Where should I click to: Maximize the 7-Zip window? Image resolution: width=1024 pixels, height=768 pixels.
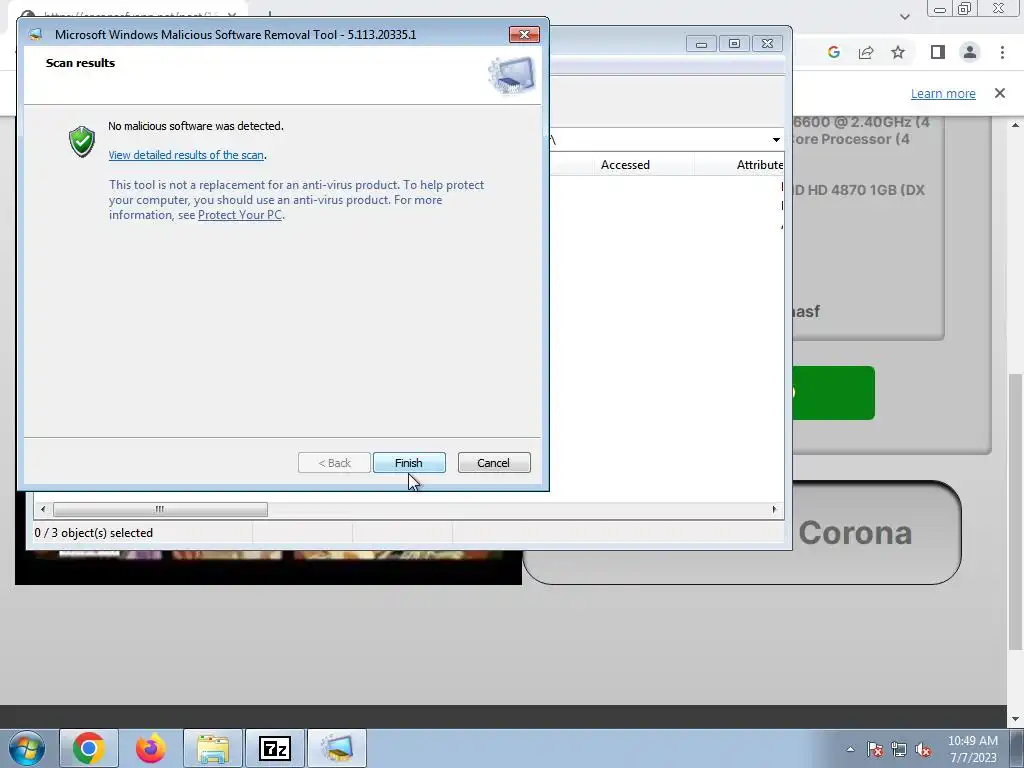[x=734, y=44]
